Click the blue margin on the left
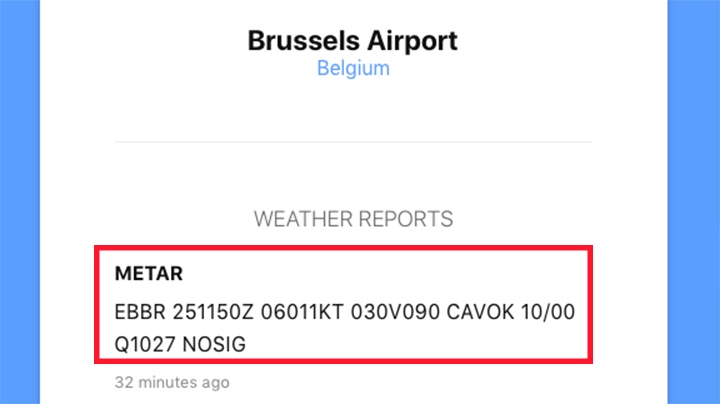720x404 pixels. tap(25, 200)
